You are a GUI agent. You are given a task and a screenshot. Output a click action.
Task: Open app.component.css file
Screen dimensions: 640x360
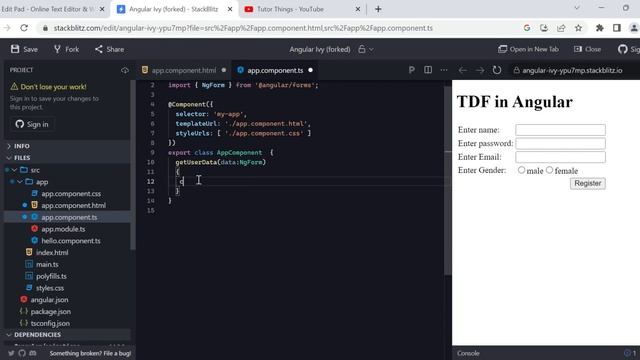[71, 193]
